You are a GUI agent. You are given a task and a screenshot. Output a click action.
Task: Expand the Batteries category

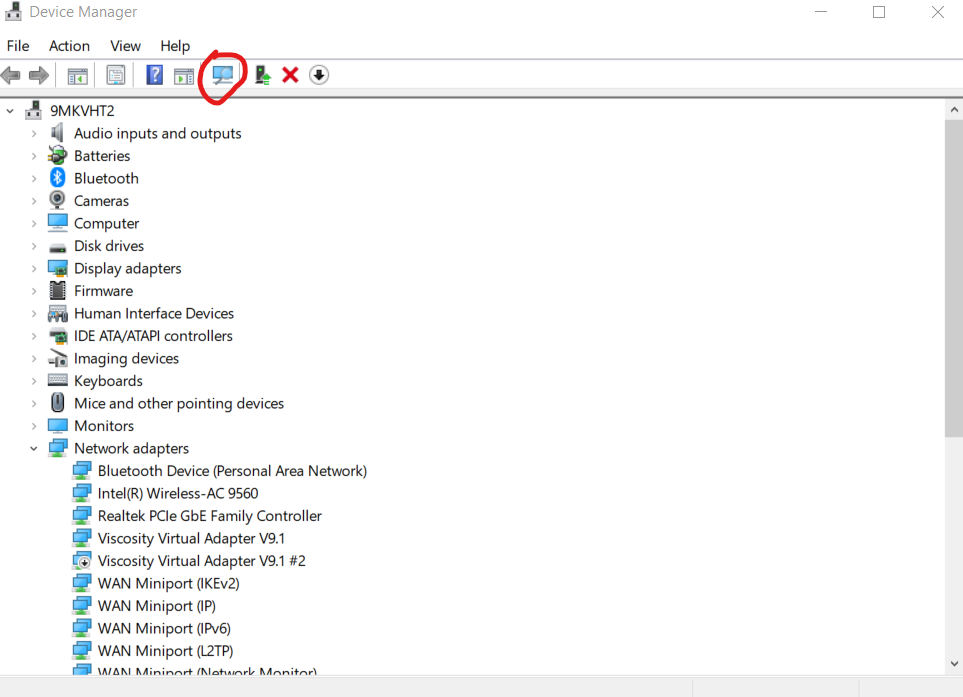pyautogui.click(x=34, y=156)
